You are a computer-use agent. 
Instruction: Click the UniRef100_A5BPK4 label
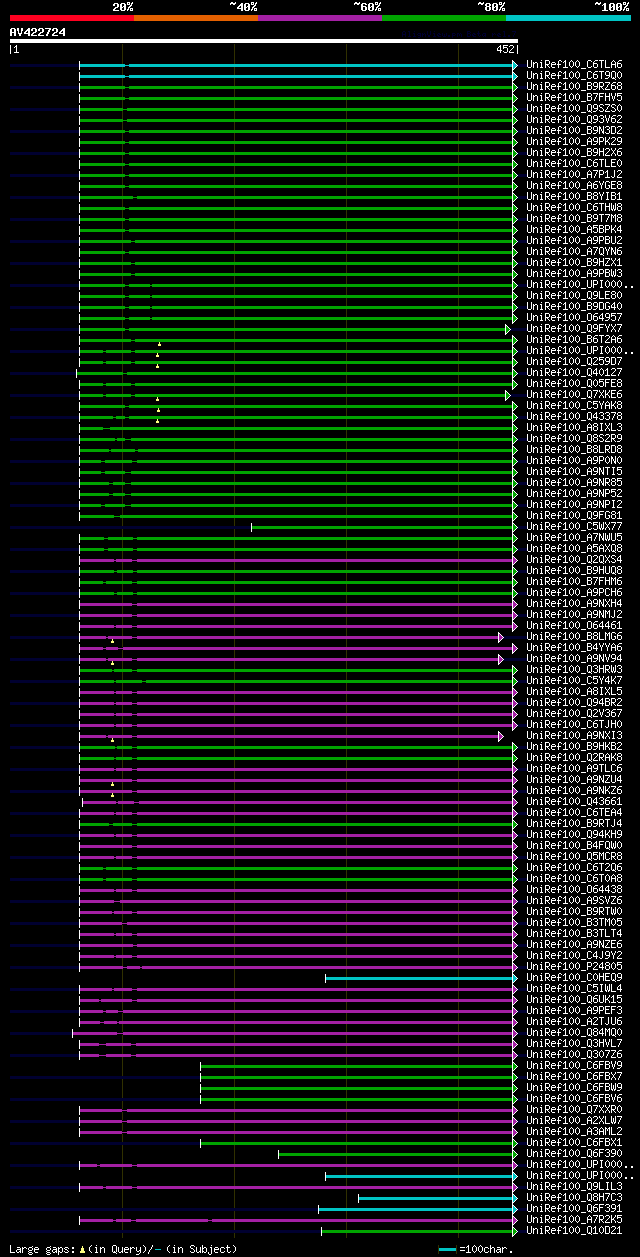tap(574, 229)
